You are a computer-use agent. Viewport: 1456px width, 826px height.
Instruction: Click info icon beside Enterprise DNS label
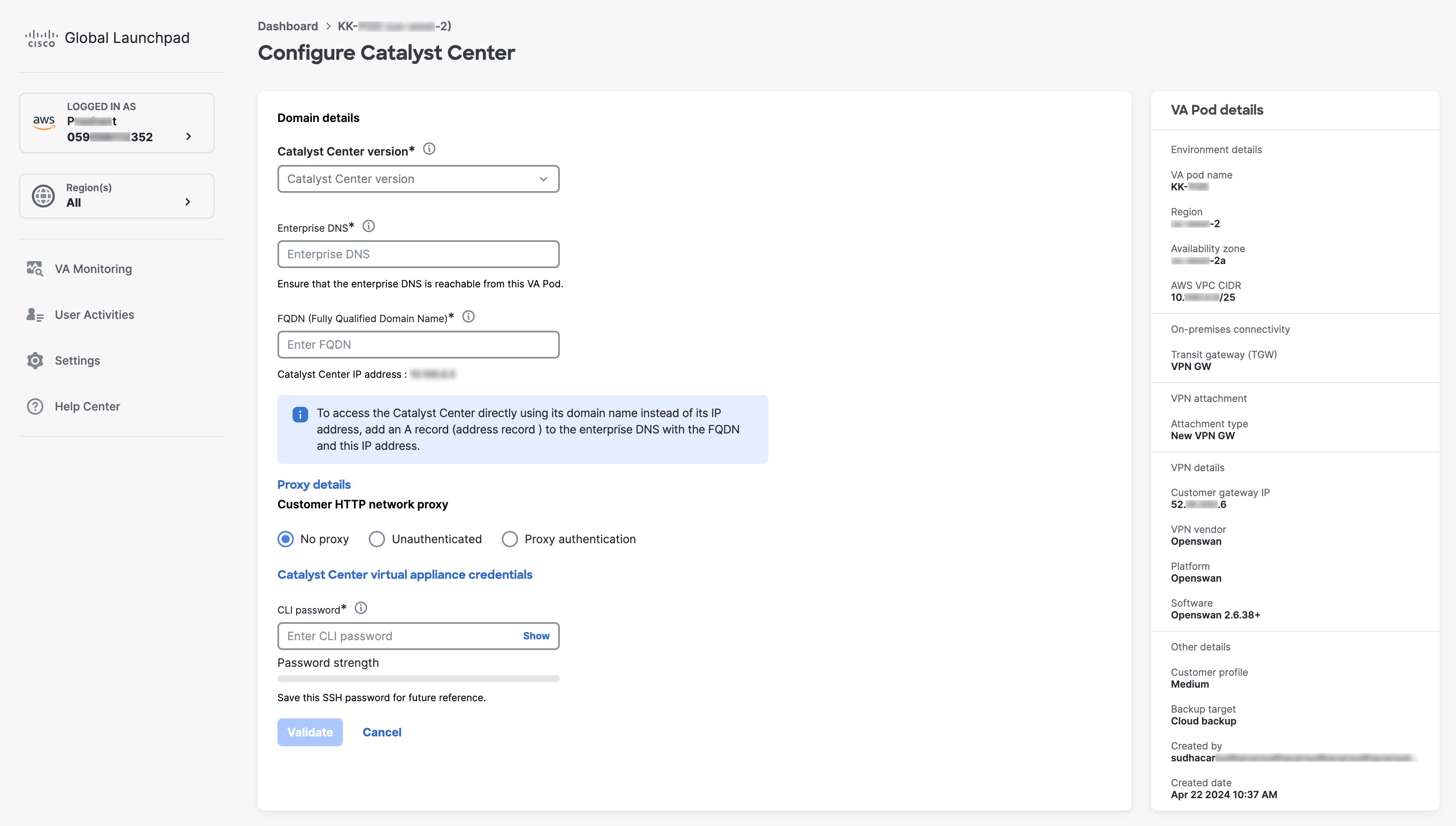(x=369, y=226)
